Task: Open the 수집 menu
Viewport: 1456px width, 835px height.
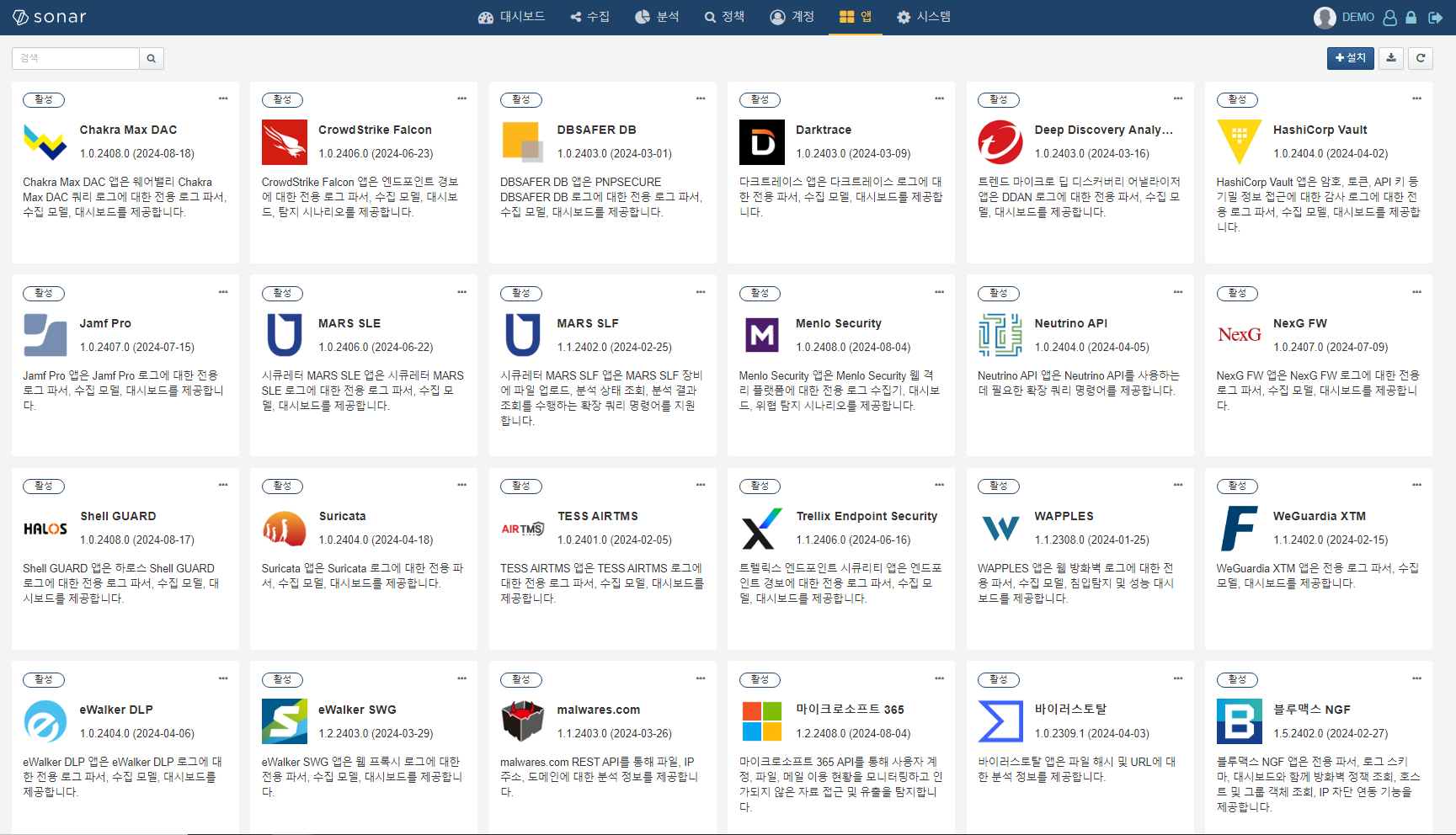Action: 589,17
